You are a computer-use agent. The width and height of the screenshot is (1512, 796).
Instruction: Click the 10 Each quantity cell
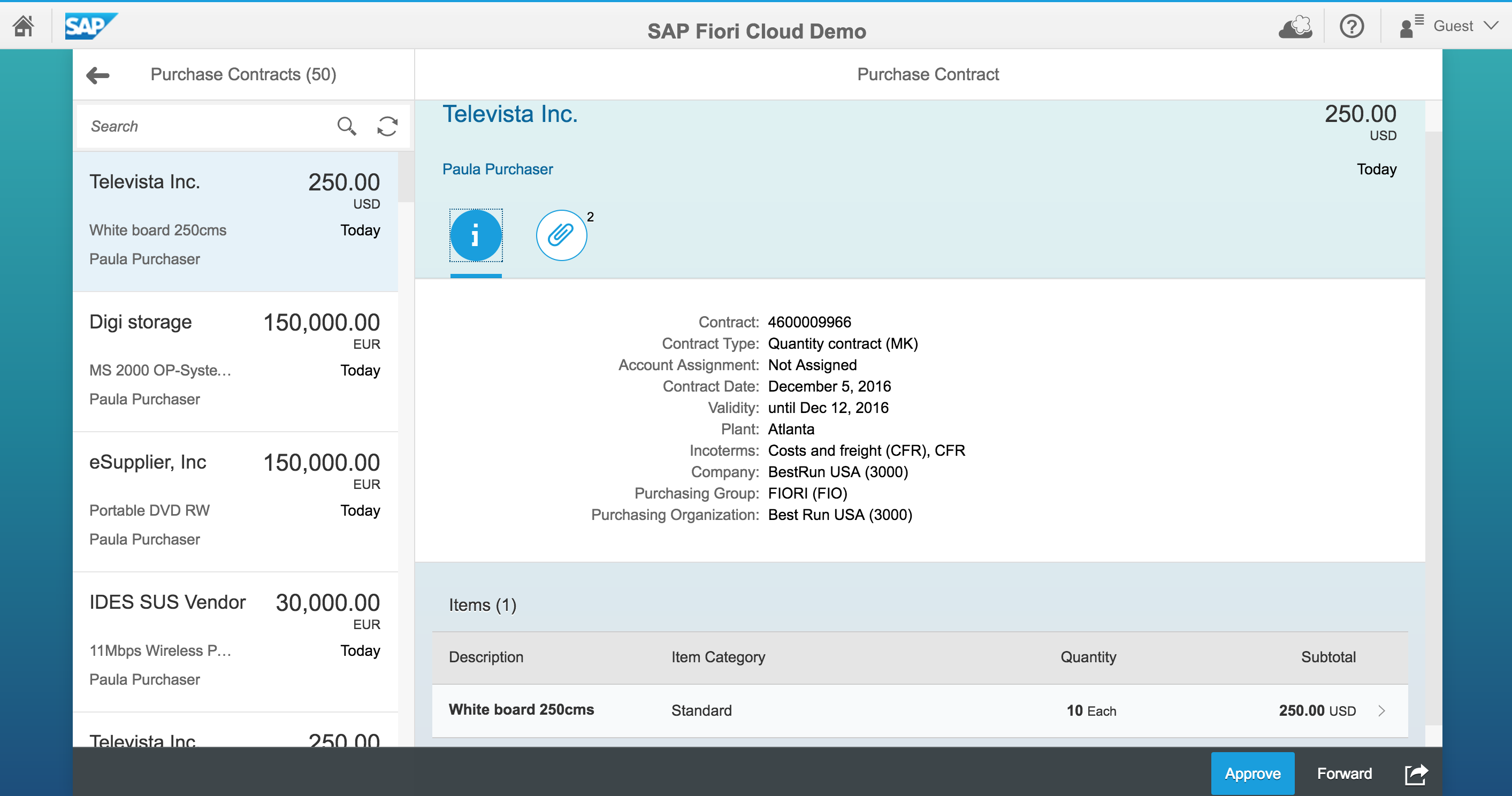pos(1091,711)
